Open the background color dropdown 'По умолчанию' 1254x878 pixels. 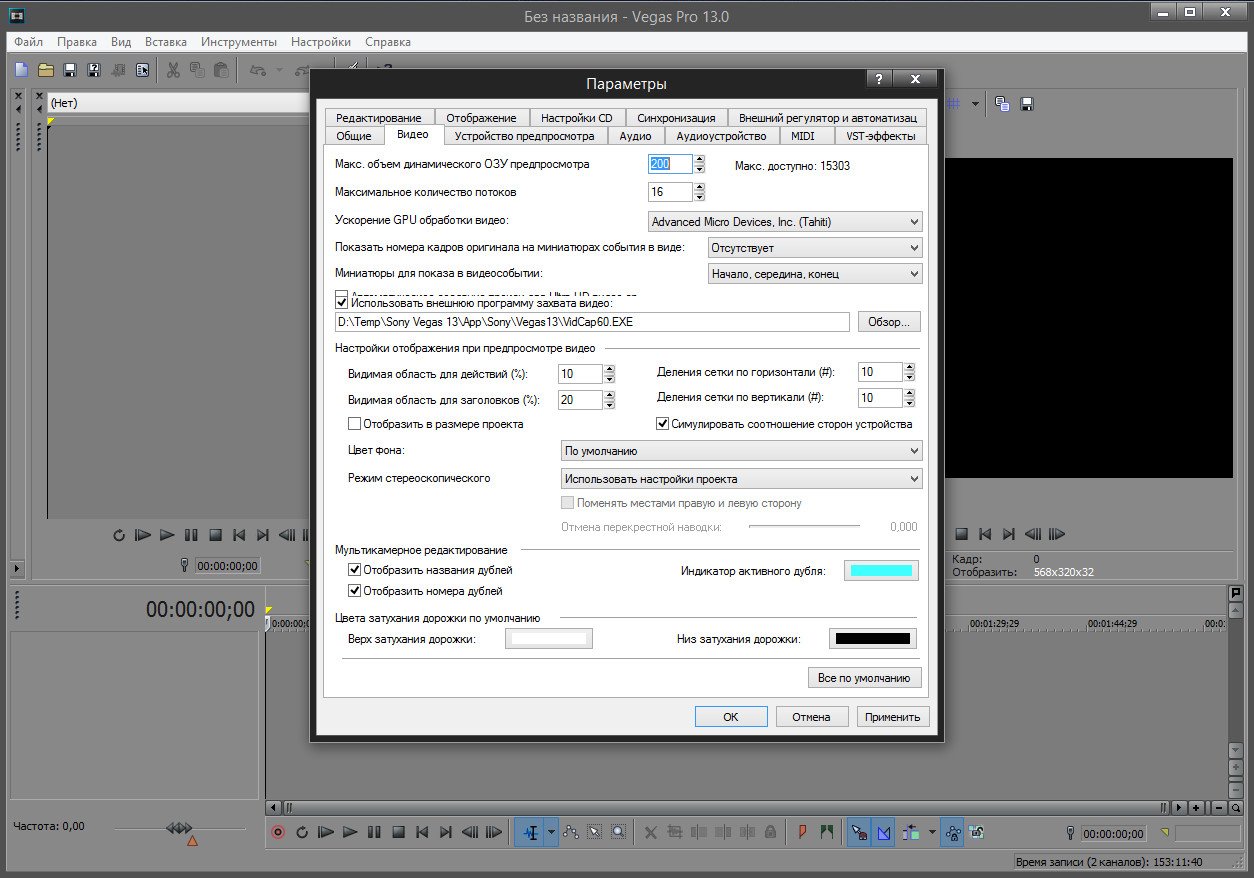click(x=742, y=452)
